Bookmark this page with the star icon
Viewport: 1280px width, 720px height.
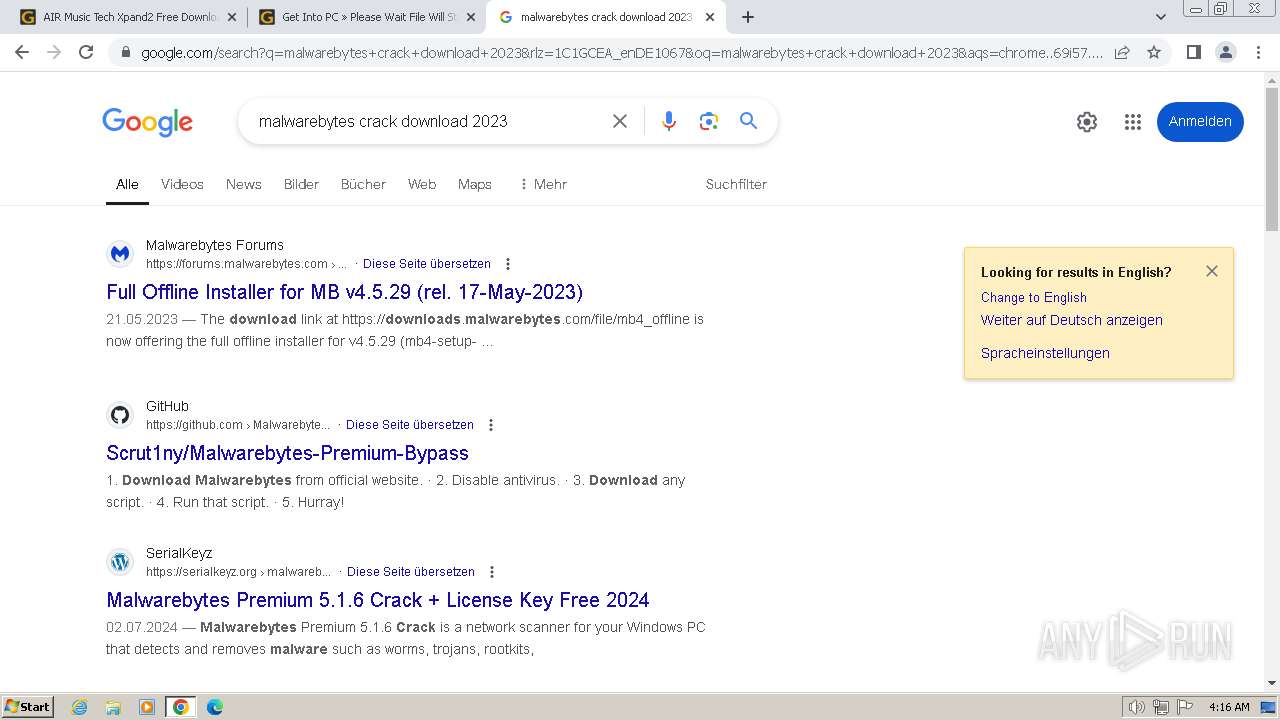pos(1154,52)
